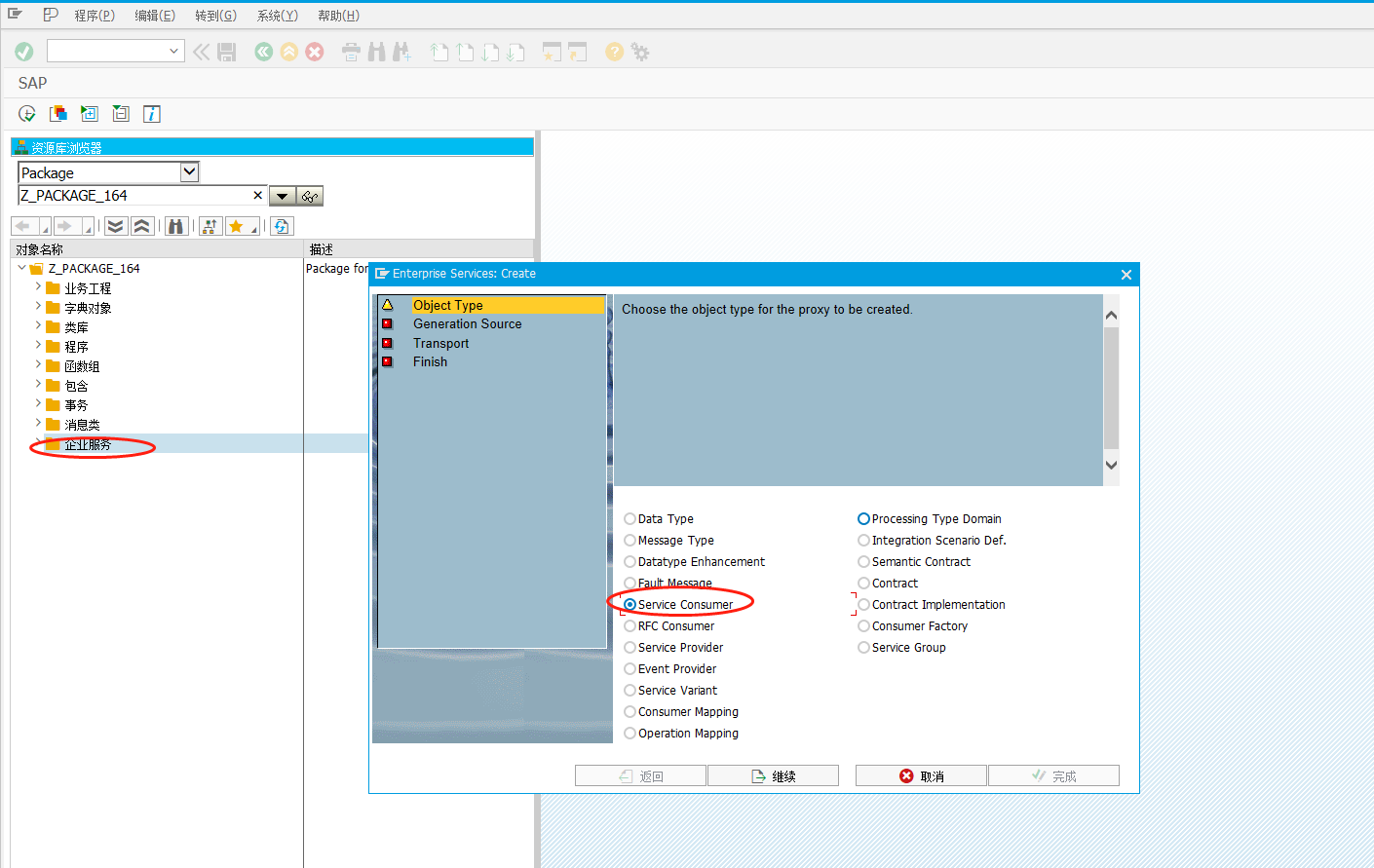The height and width of the screenshot is (868, 1374).
Task: Click the Next Page icon
Action: [x=490, y=52]
